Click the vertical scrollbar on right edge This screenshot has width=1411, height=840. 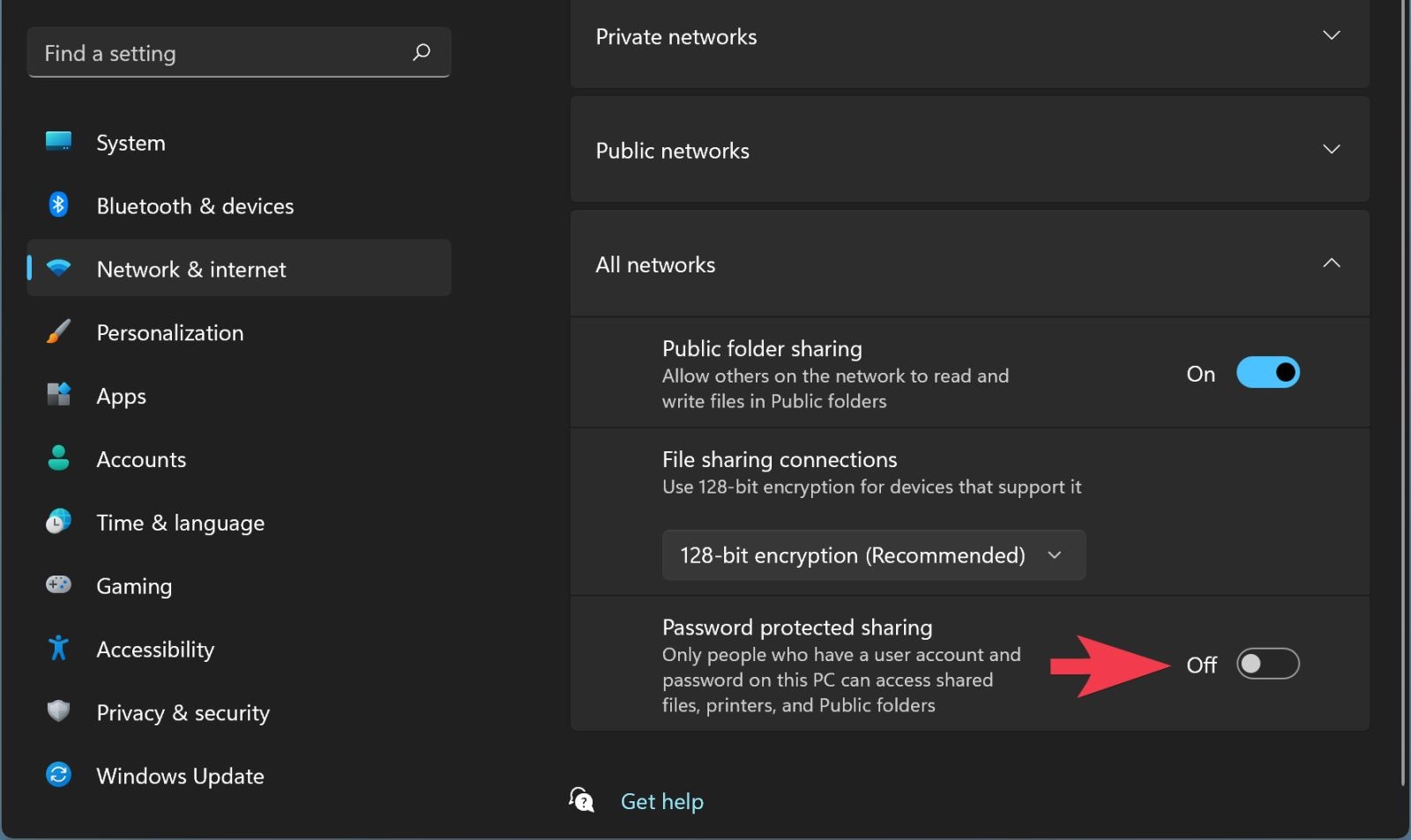(x=1403, y=392)
